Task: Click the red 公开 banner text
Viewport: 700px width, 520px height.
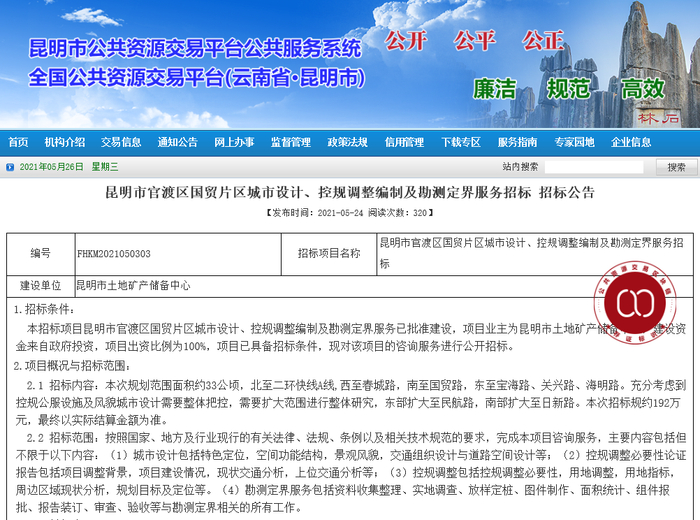Action: pyautogui.click(x=406, y=41)
